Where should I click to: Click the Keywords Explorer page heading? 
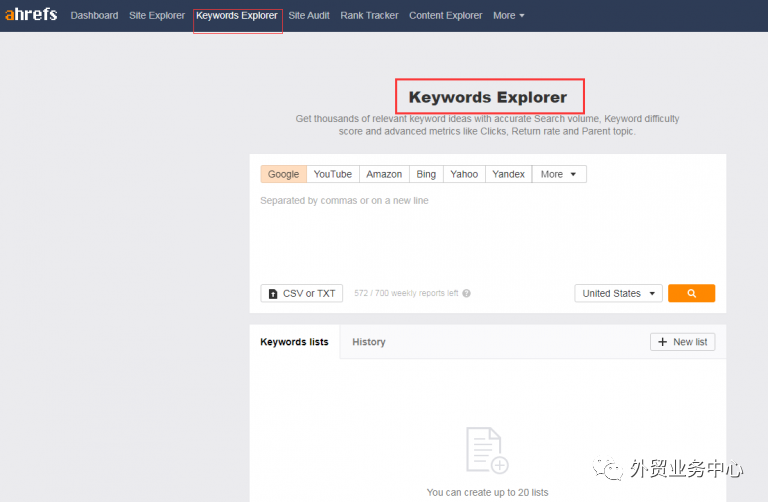pyautogui.click(x=488, y=97)
